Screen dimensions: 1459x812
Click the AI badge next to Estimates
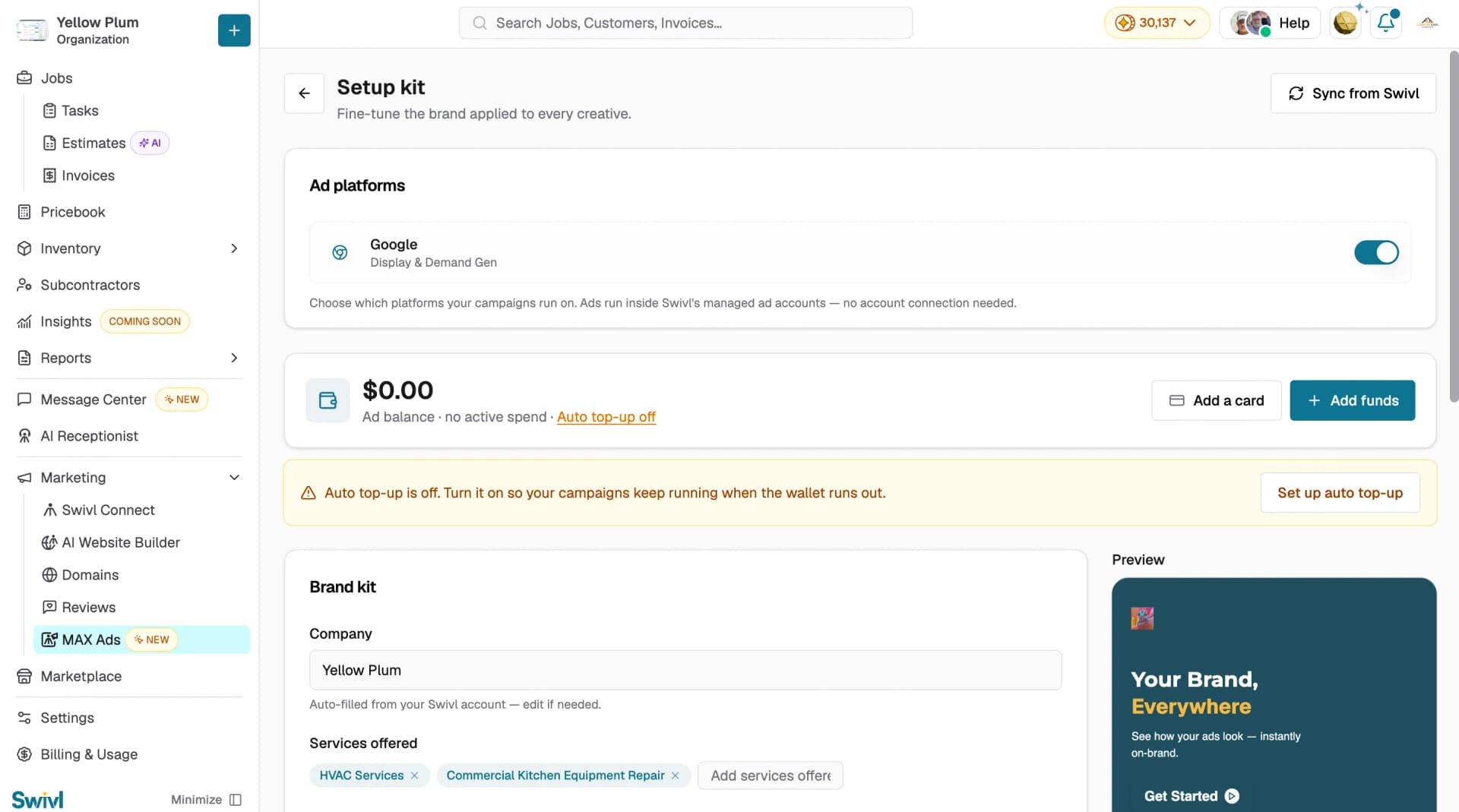click(x=150, y=143)
